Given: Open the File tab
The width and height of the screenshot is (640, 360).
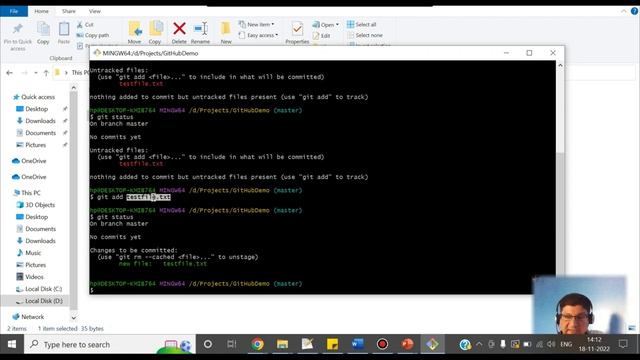Looking at the screenshot, I should coord(14,11).
